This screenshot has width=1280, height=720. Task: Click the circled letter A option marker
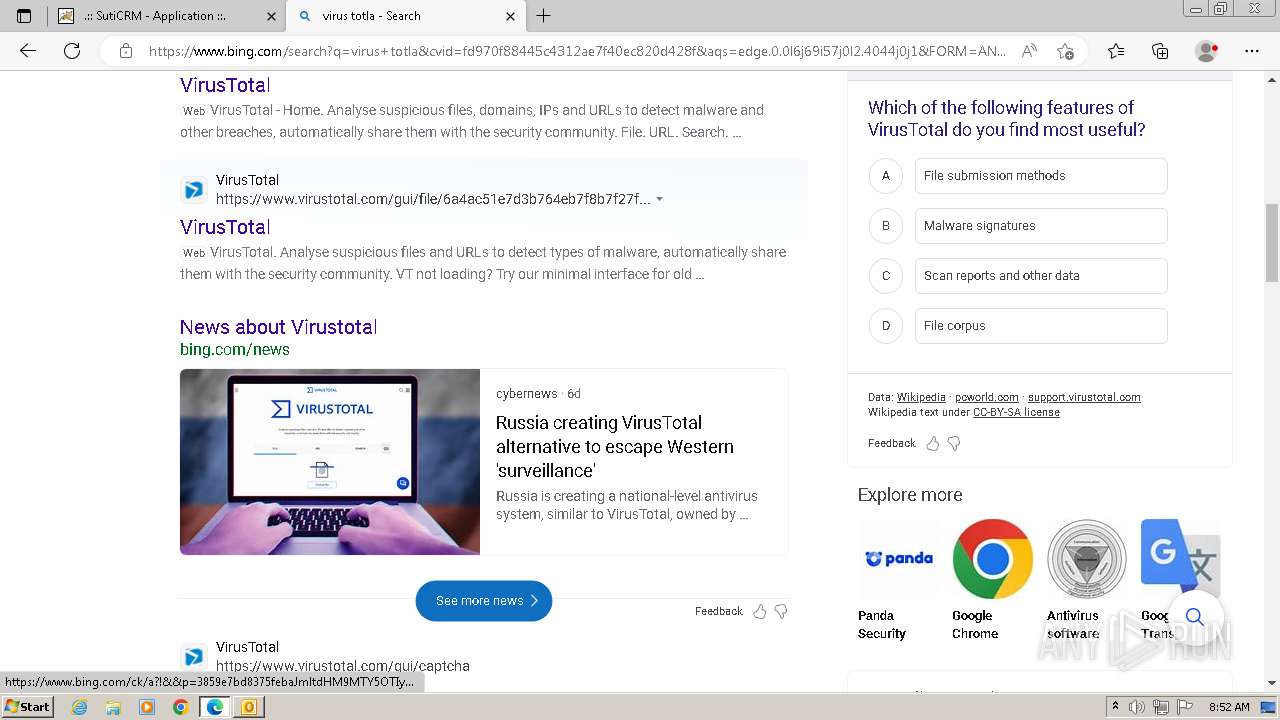tap(885, 176)
